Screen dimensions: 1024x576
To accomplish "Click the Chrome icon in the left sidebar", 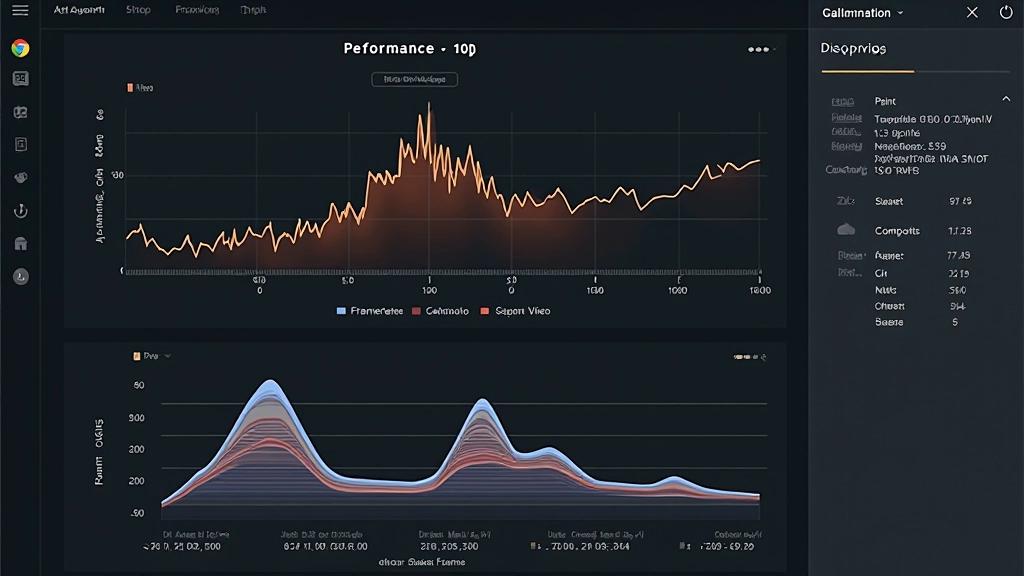I will pos(20,48).
